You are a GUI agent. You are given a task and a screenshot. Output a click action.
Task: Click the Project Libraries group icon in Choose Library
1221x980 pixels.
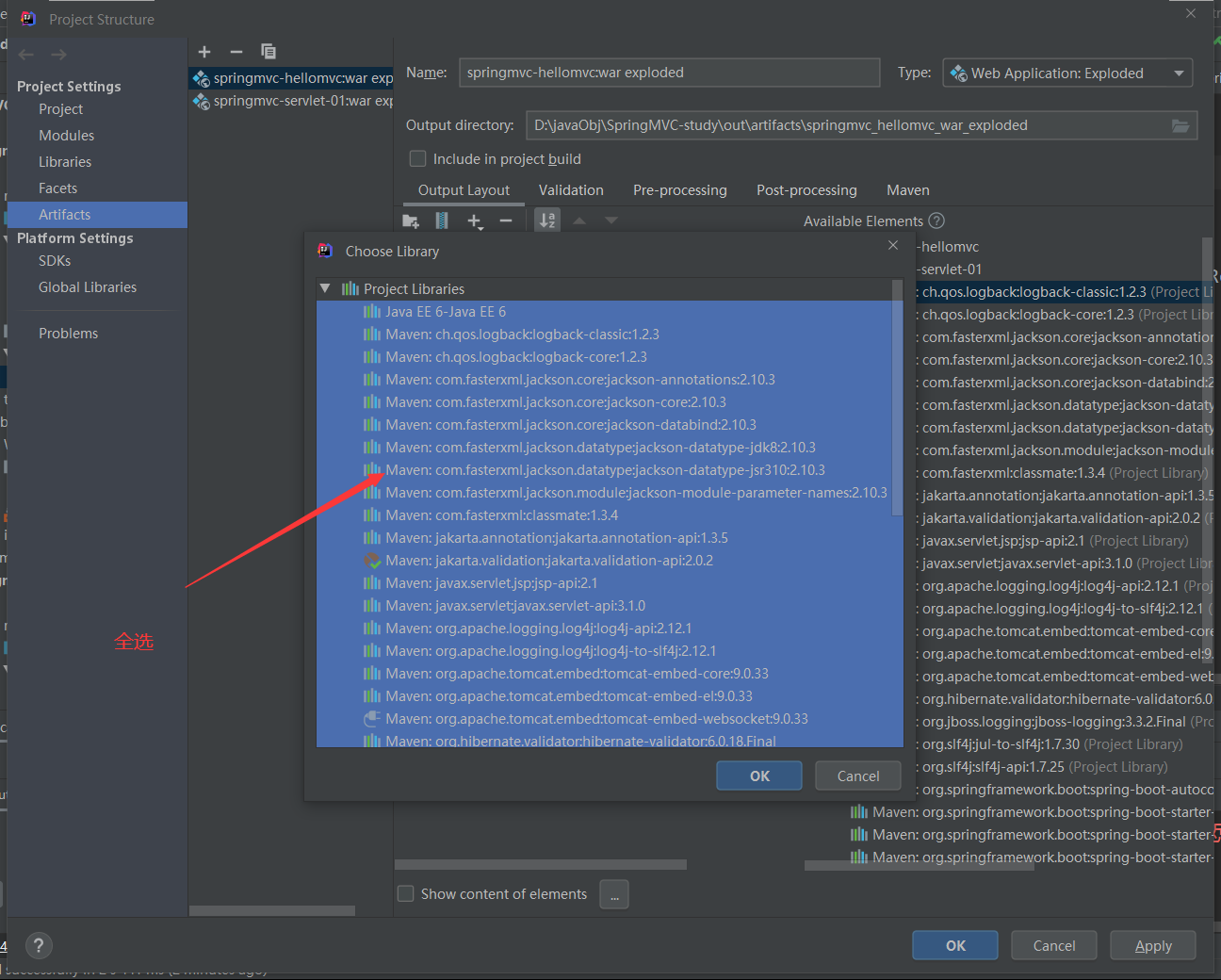(350, 289)
